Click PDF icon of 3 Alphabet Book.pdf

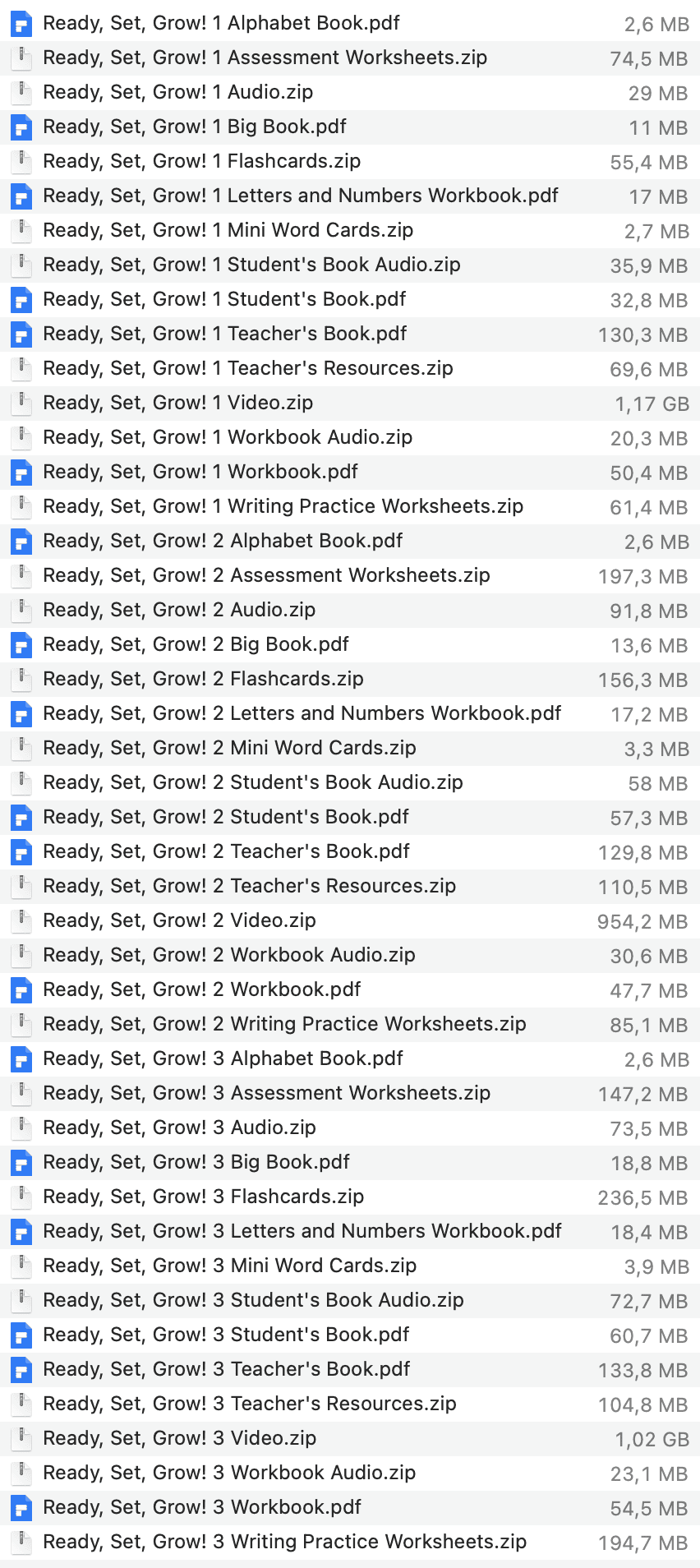pyautogui.click(x=21, y=1058)
